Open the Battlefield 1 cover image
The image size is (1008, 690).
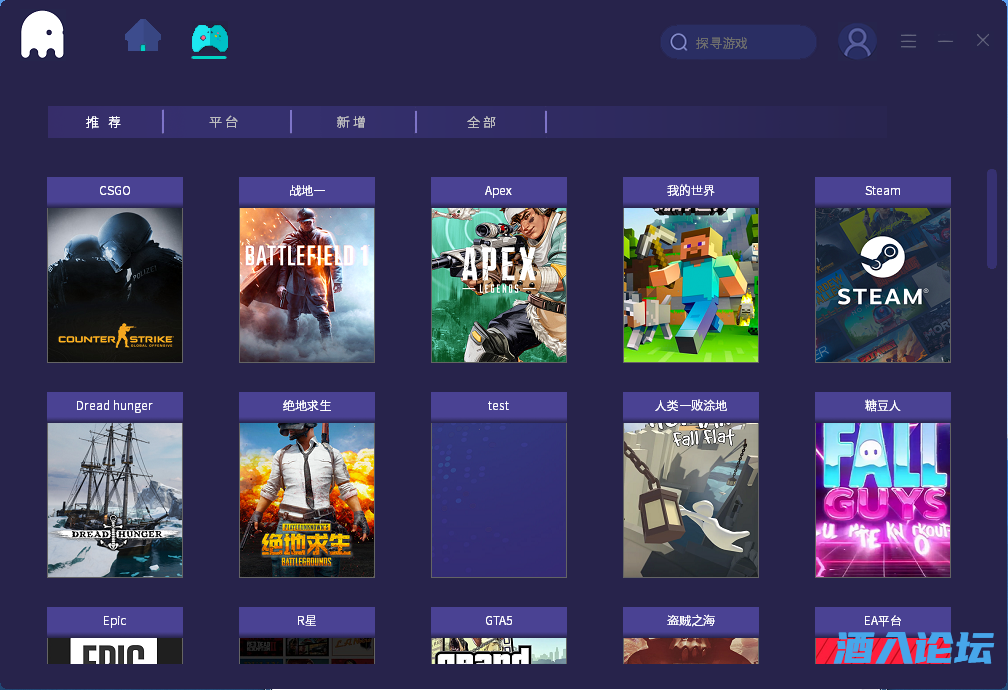pos(307,285)
